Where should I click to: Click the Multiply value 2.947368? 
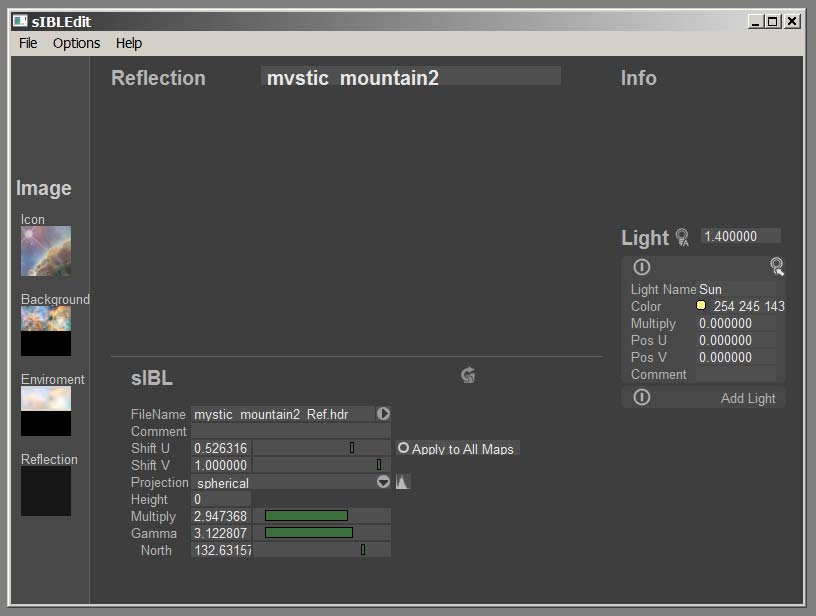221,516
